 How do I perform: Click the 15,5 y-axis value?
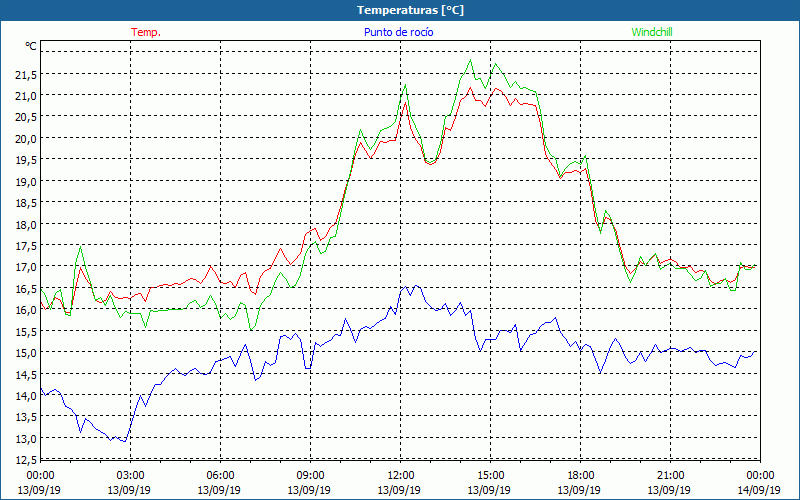[26, 331]
